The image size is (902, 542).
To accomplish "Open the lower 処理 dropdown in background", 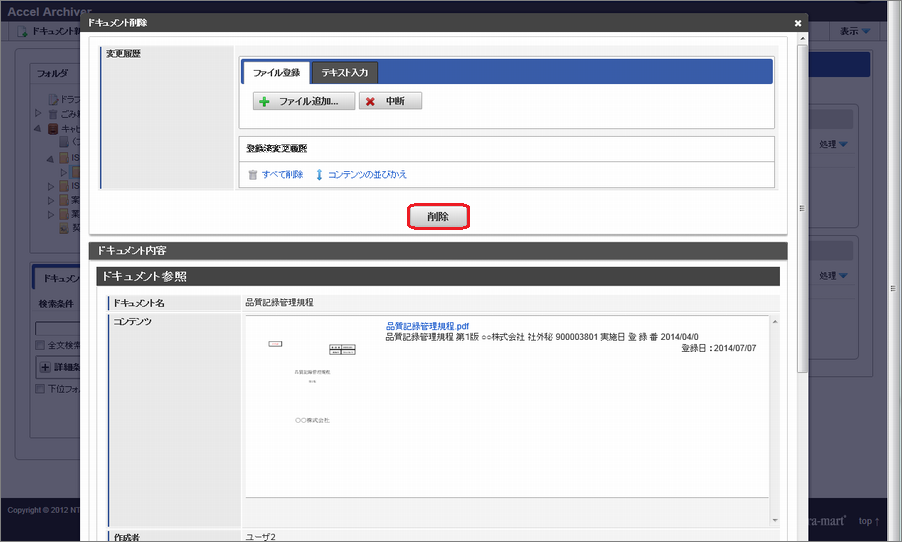I will click(833, 276).
